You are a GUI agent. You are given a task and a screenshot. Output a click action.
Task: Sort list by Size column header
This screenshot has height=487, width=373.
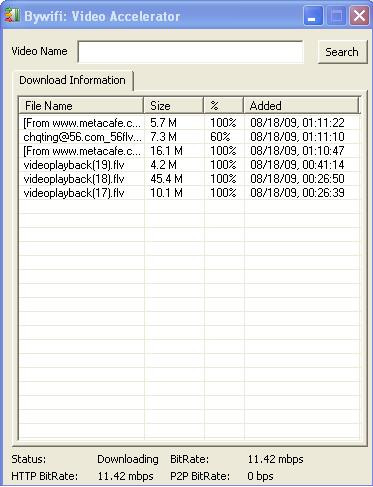(x=173, y=106)
